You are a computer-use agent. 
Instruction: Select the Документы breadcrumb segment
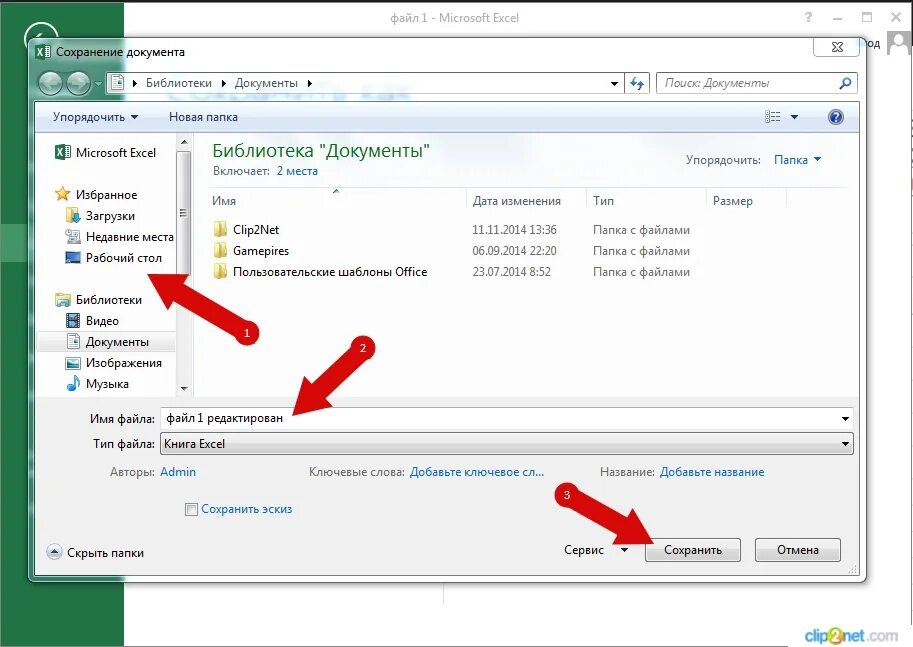[x=266, y=83]
